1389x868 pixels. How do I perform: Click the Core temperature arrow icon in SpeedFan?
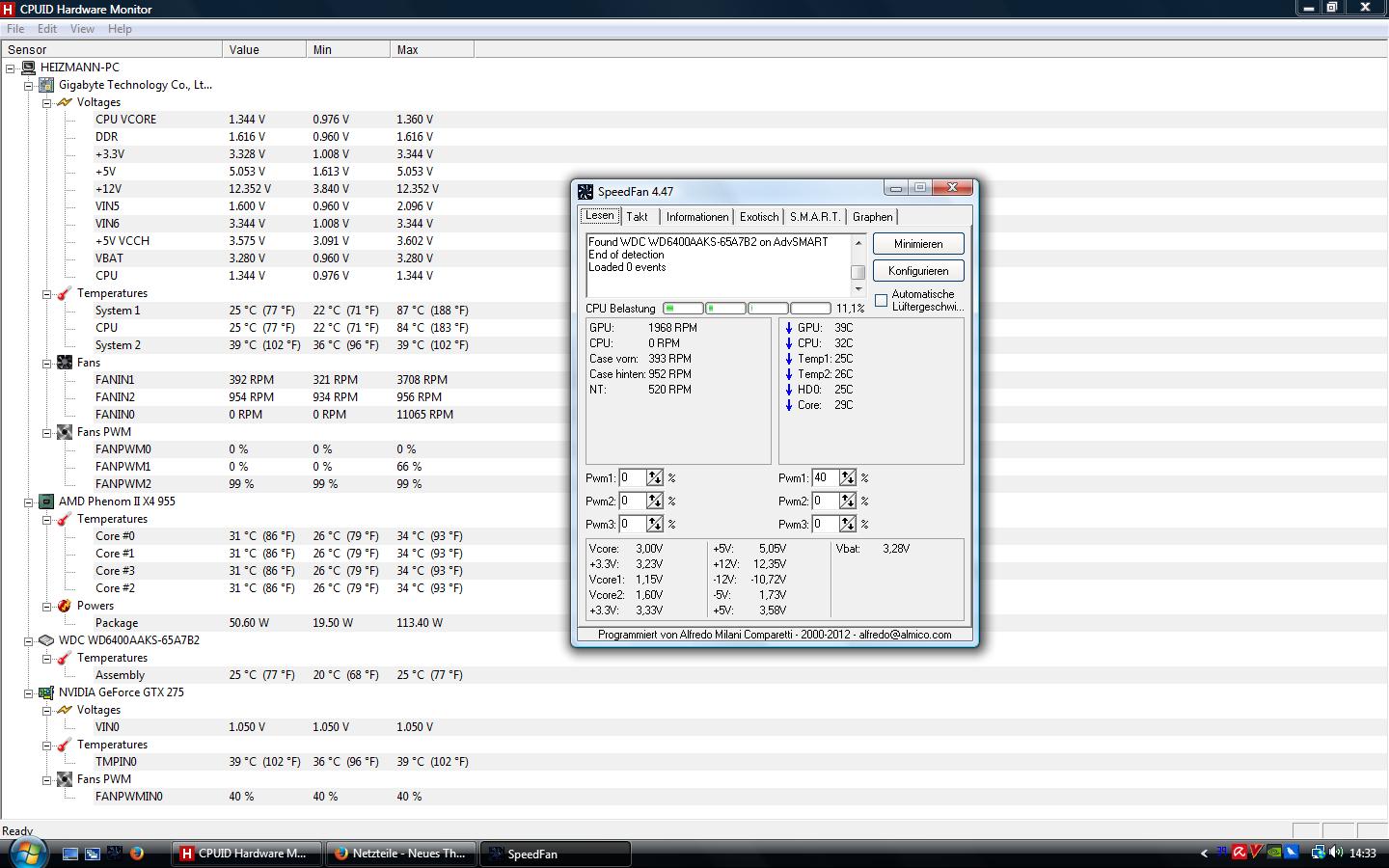click(789, 405)
